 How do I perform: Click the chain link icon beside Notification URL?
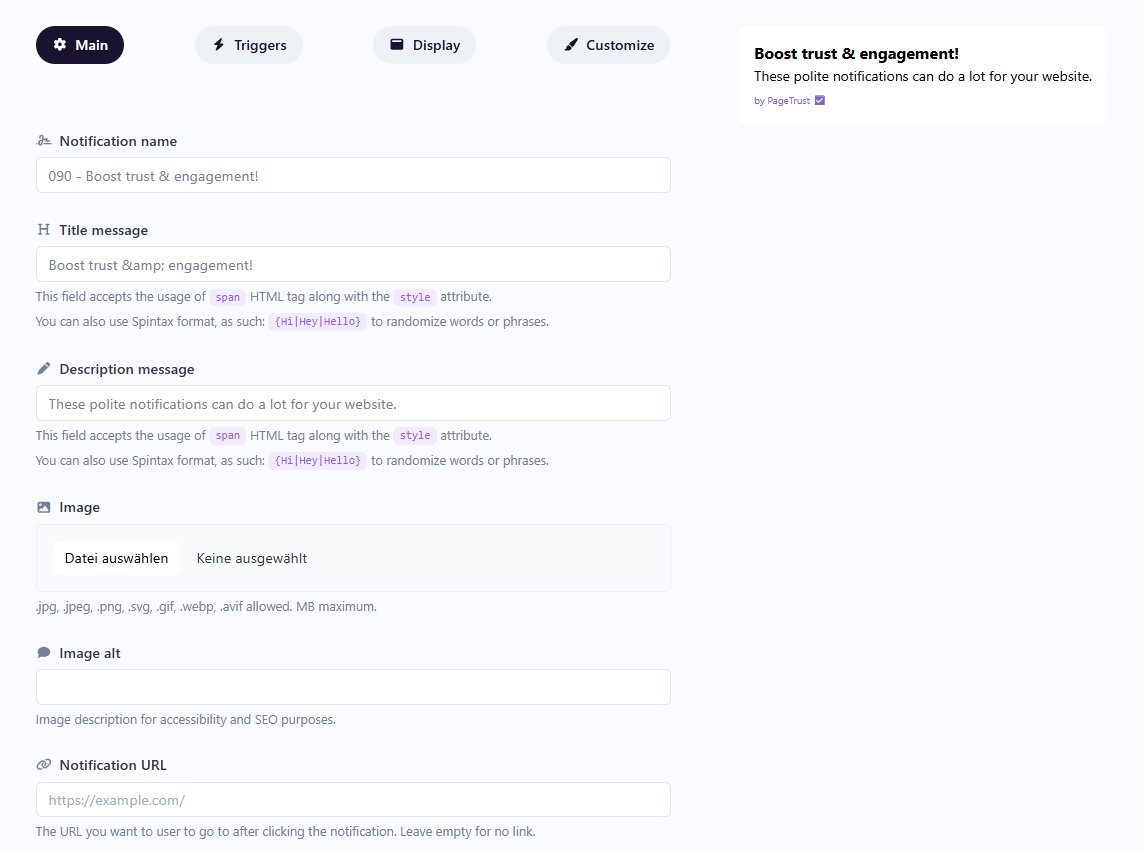tap(43, 765)
